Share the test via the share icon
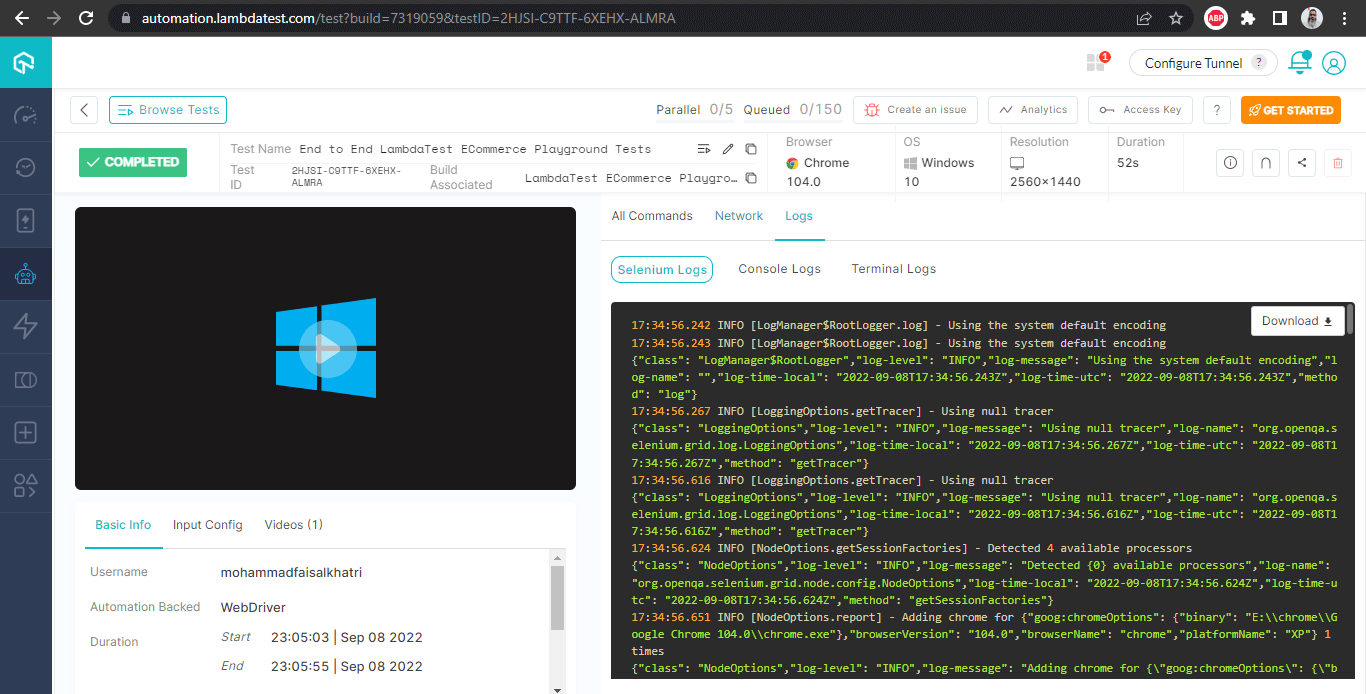Viewport: 1366px width, 694px height. tap(1301, 163)
